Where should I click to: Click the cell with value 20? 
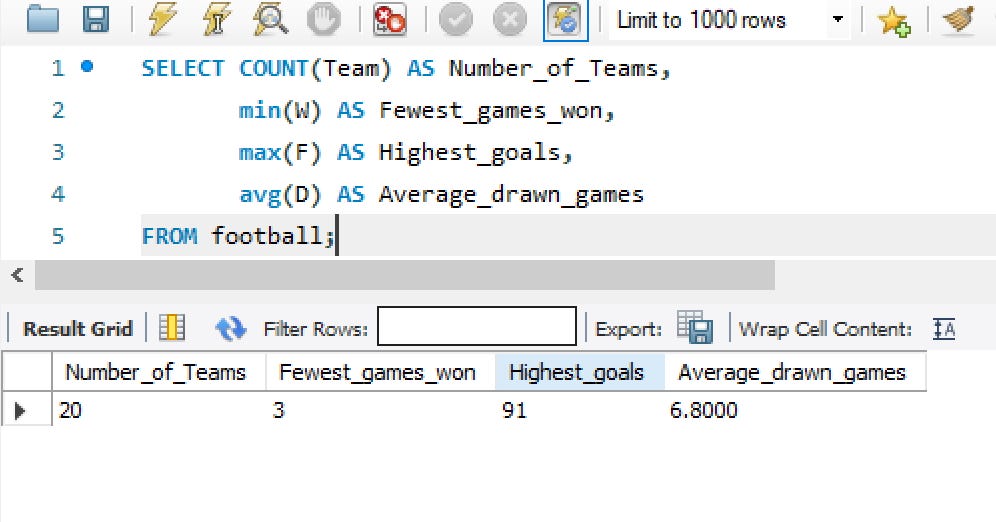pos(159,410)
